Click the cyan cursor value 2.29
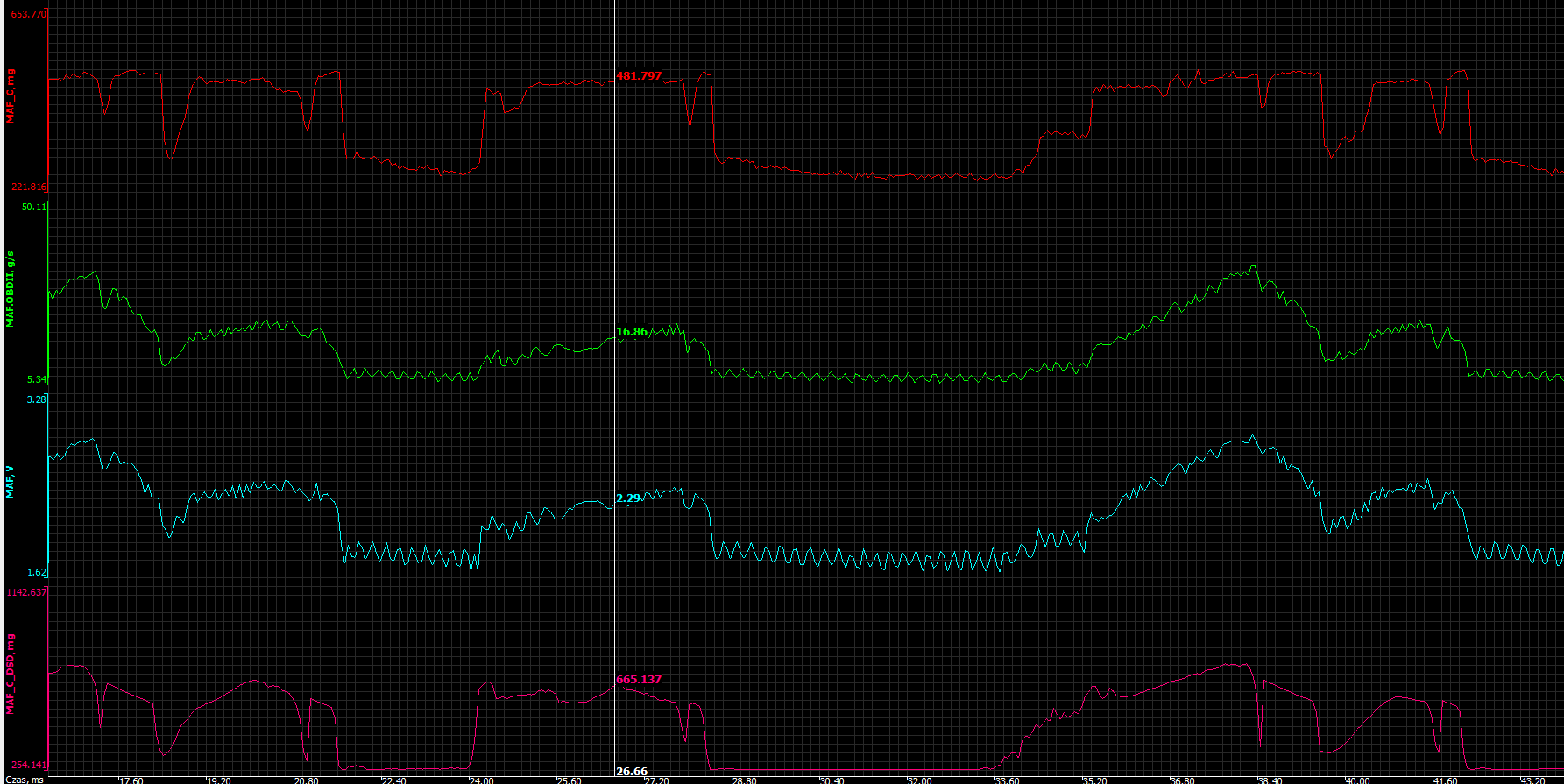The width and height of the screenshot is (1564, 784). (628, 498)
